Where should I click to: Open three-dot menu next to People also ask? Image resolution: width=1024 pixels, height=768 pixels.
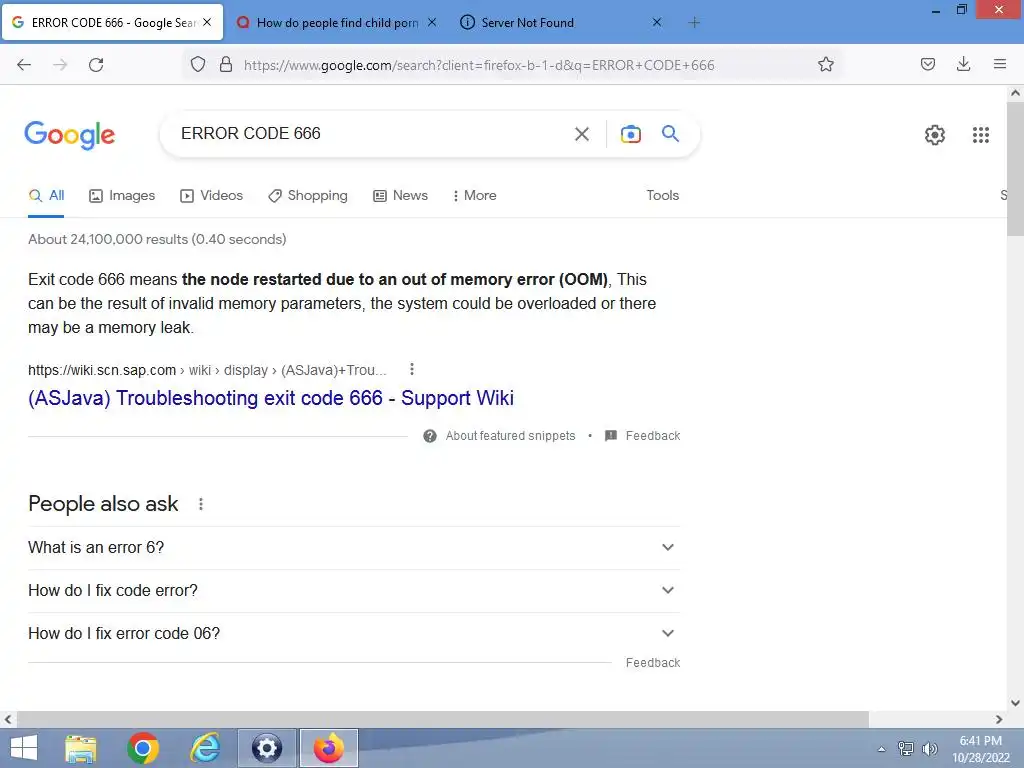[x=201, y=504]
